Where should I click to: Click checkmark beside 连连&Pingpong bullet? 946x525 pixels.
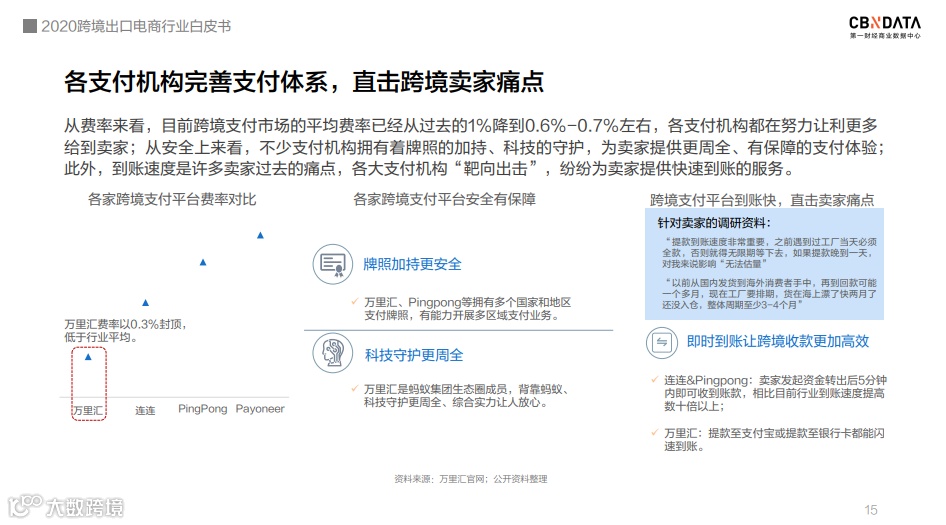(x=655, y=380)
